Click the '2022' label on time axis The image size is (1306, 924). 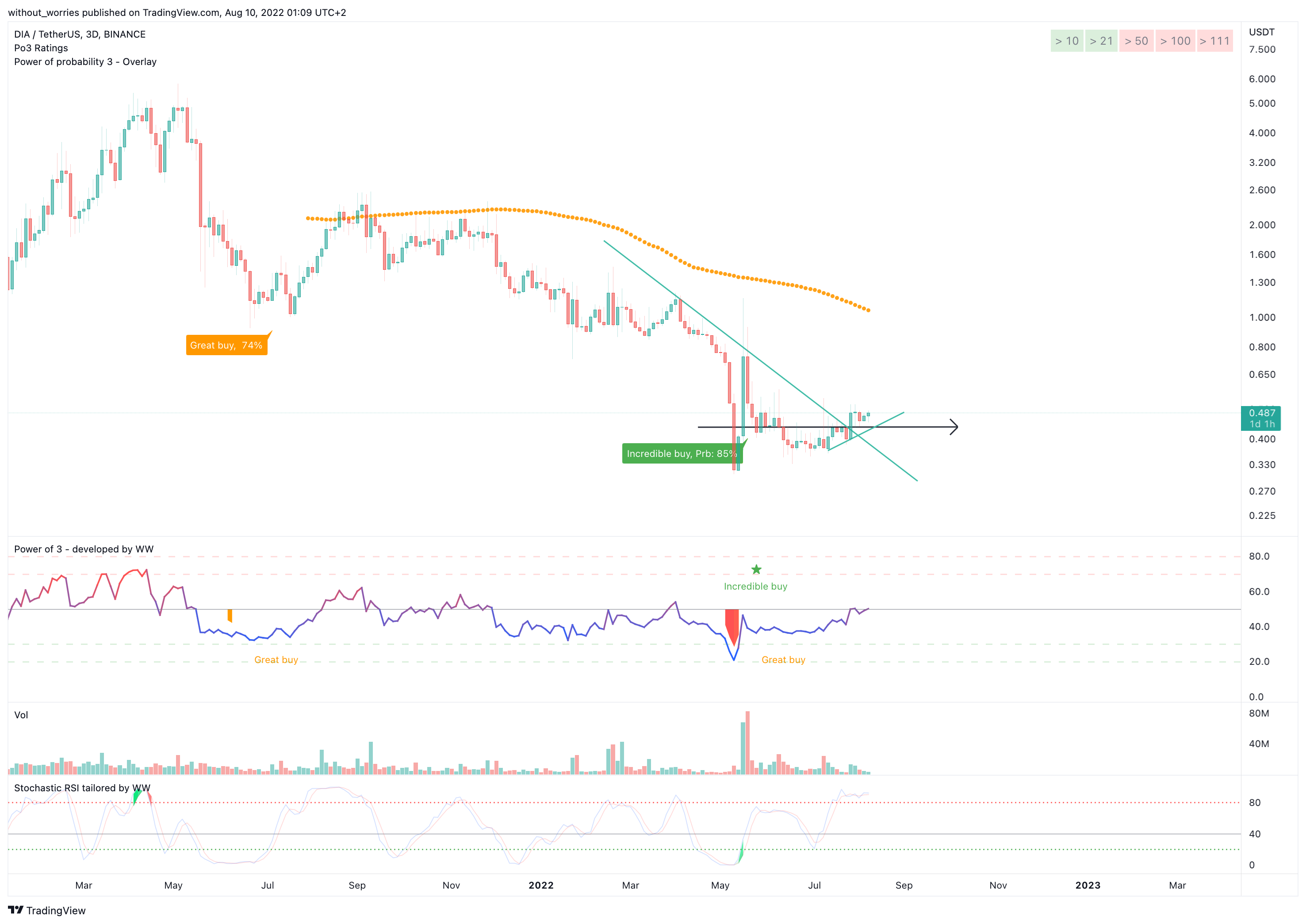click(540, 886)
